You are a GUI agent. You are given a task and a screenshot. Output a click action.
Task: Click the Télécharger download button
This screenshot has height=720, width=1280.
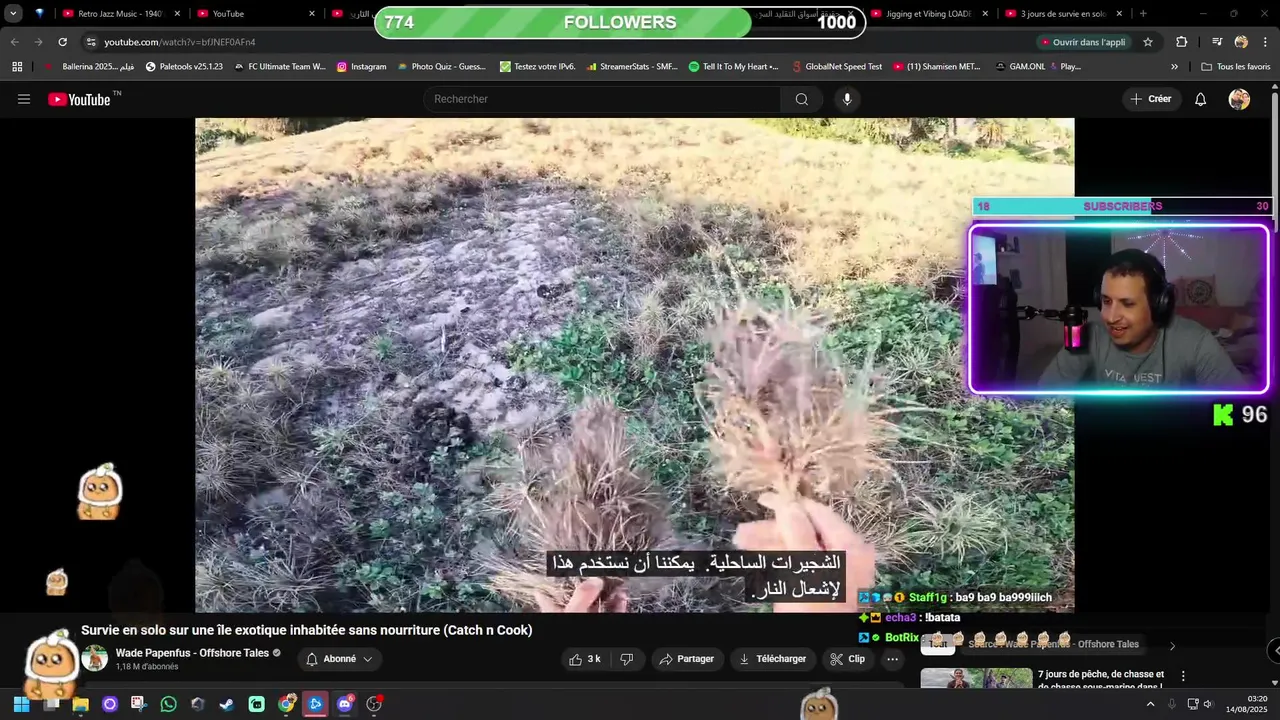click(x=772, y=659)
